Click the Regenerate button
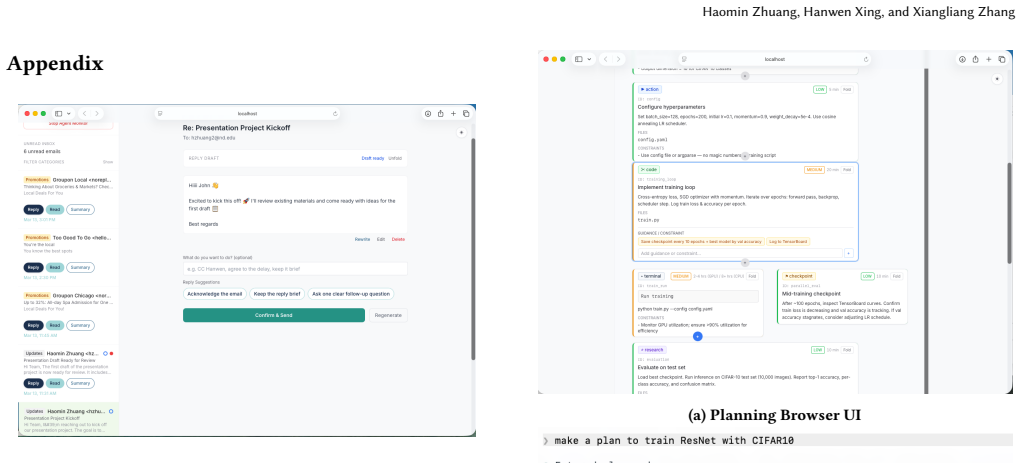This screenshot has width=1022, height=463. 388,315
